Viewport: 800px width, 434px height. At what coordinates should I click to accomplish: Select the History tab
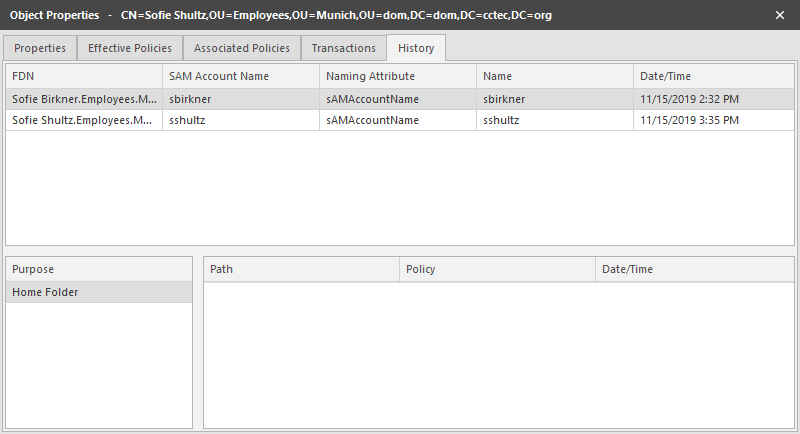(416, 48)
